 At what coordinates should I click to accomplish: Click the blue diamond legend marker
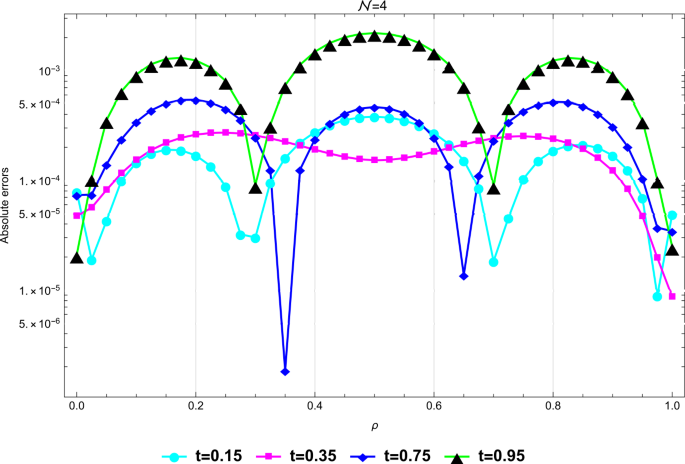tap(364, 457)
